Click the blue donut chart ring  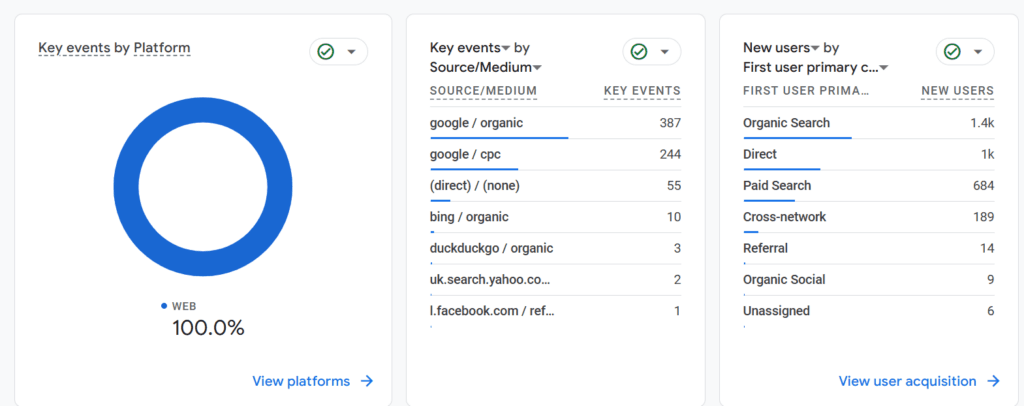[125, 187]
